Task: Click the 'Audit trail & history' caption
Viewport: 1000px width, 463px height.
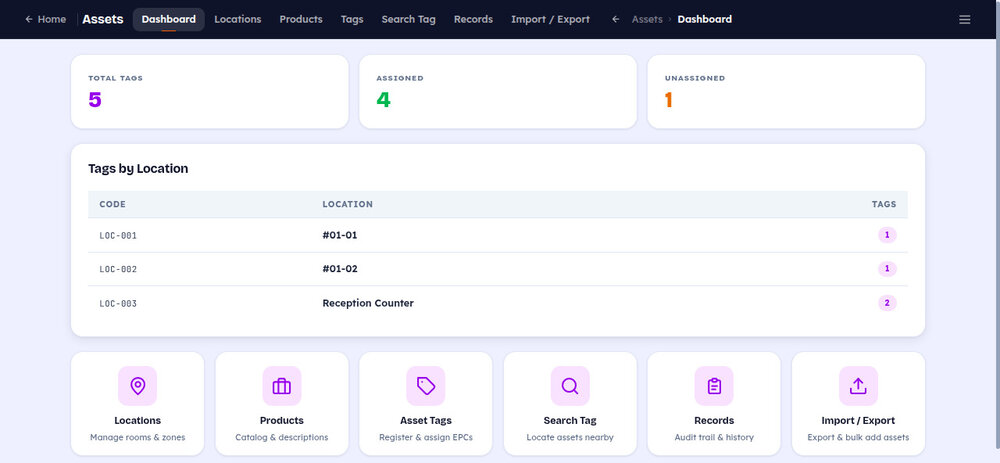Action: 714,437
